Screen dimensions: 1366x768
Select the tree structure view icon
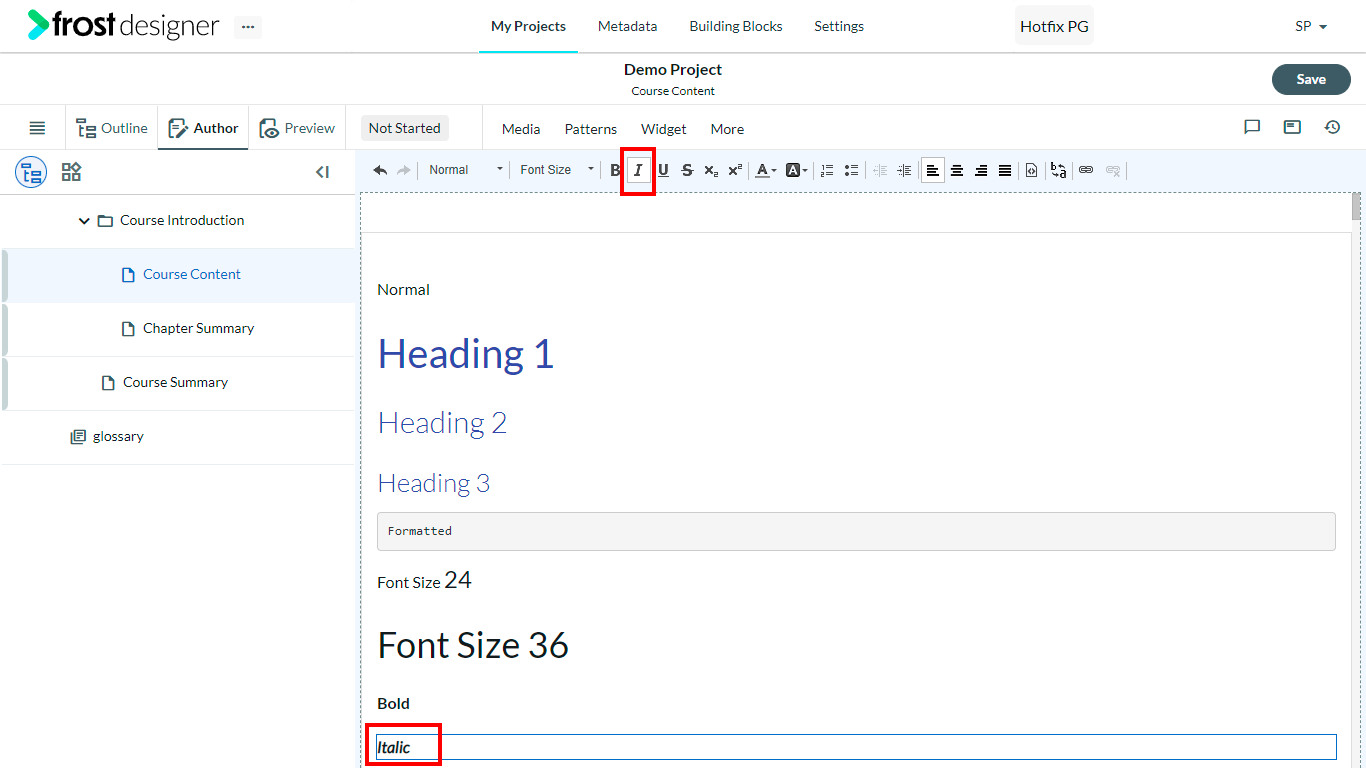(31, 172)
